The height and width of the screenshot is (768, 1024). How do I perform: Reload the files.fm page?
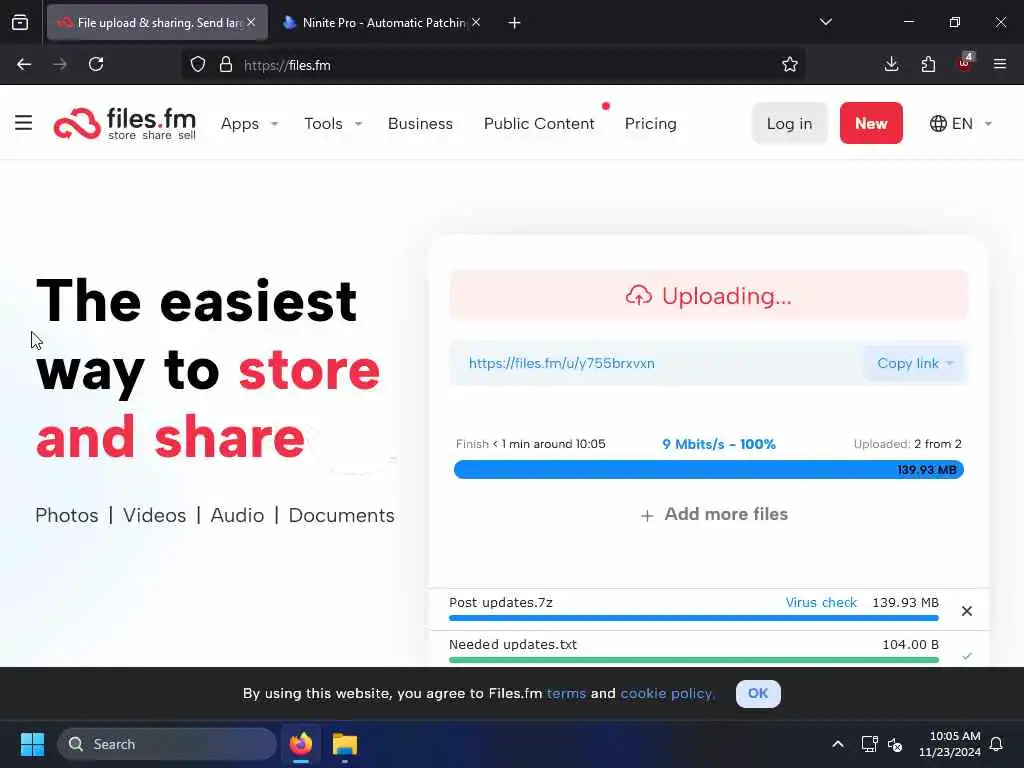(96, 64)
